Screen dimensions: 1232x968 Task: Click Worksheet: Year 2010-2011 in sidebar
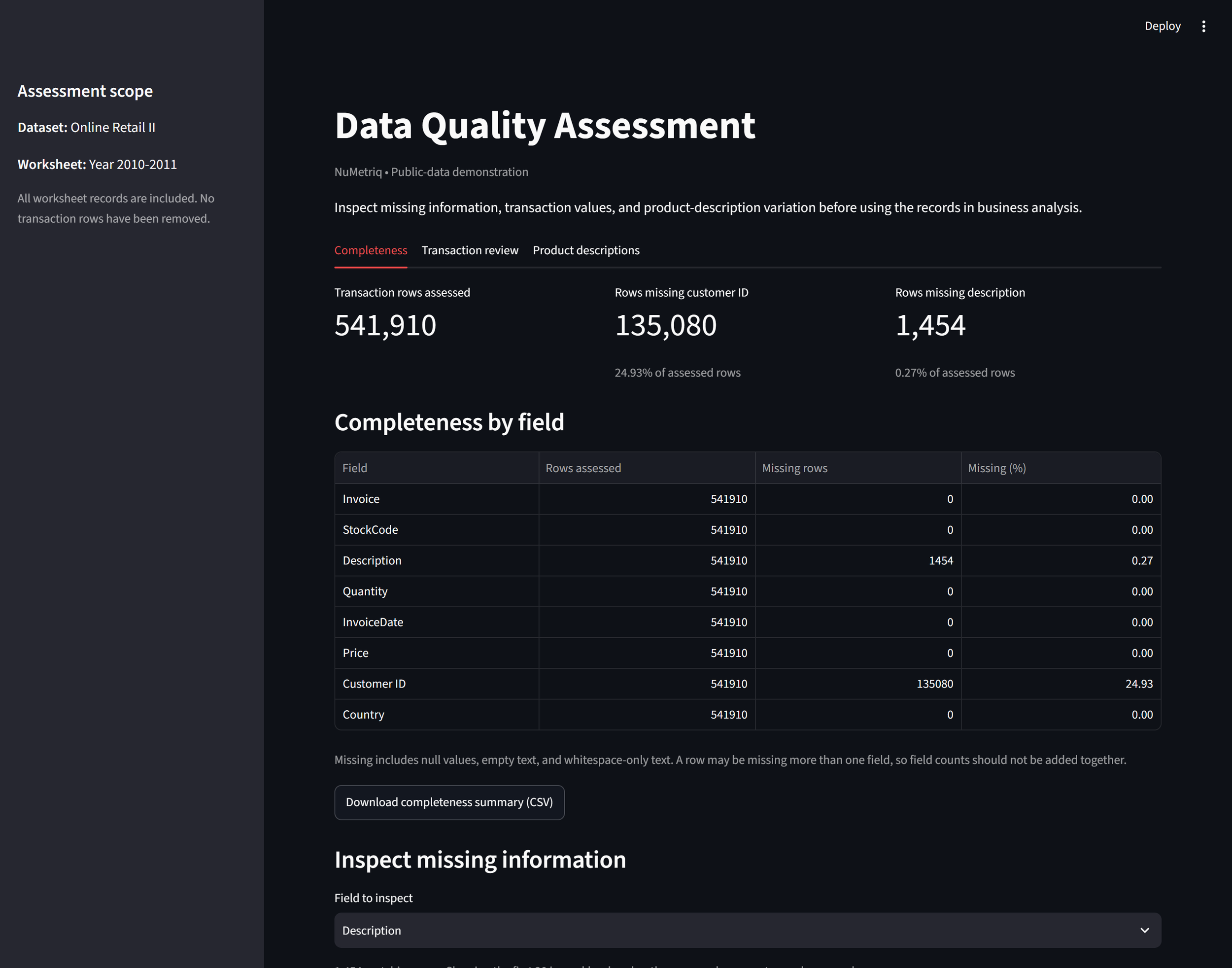(x=97, y=164)
